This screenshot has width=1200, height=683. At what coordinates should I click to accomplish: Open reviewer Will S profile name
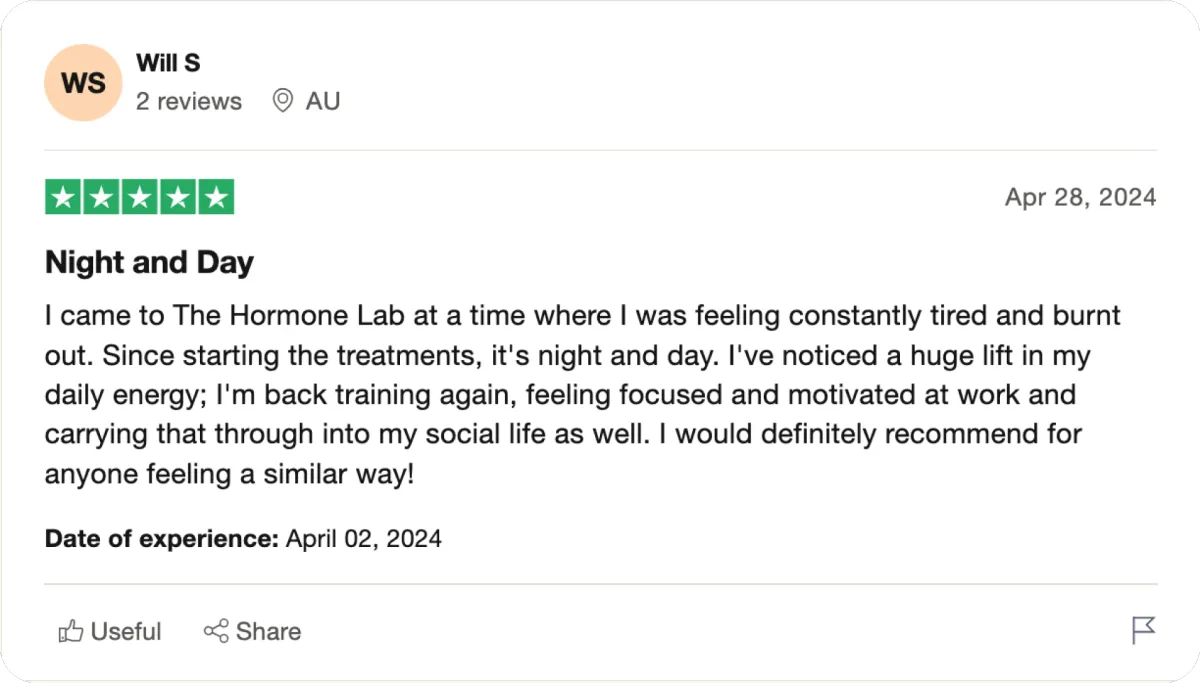click(x=168, y=63)
